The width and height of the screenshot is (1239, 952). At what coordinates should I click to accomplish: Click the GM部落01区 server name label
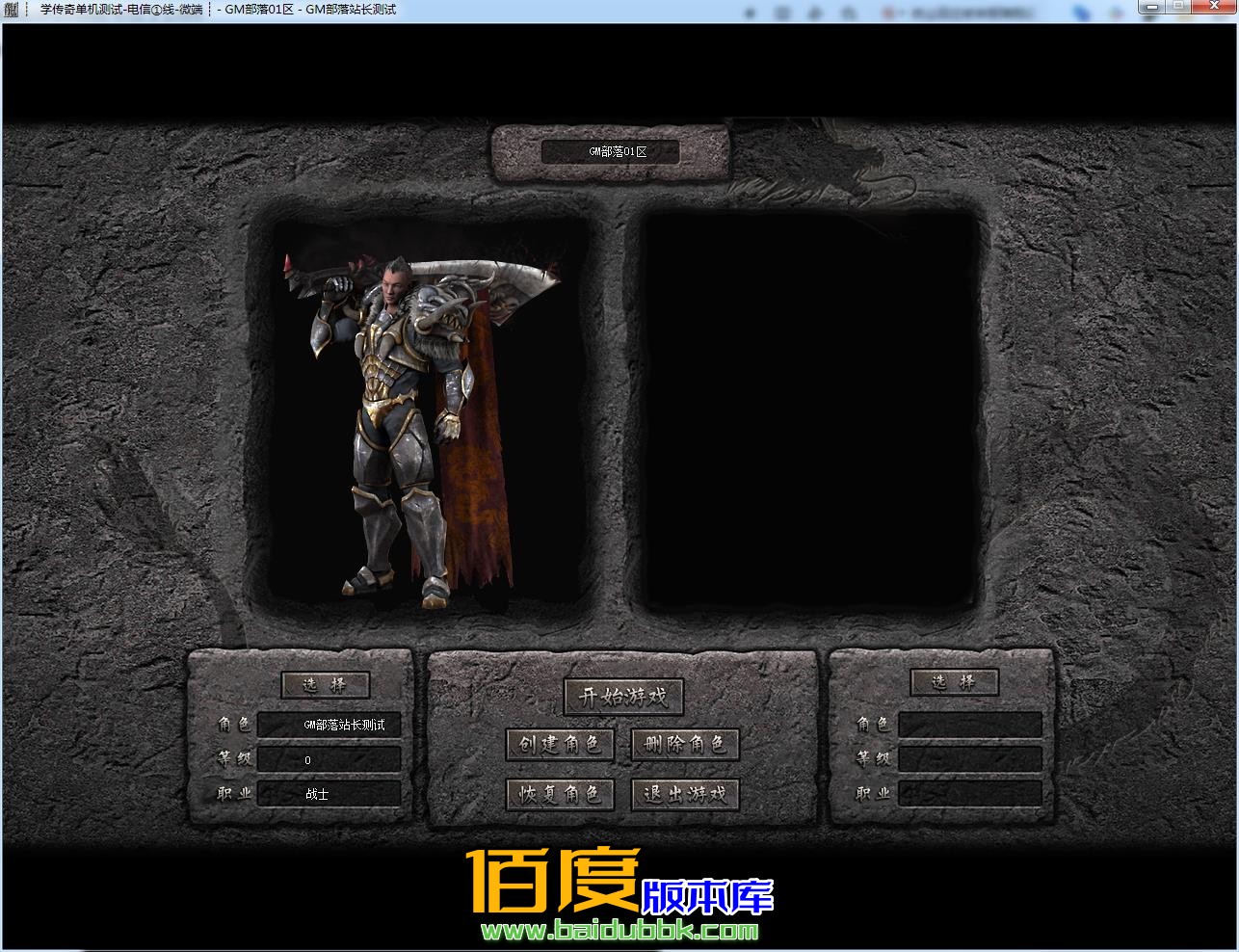(610, 152)
